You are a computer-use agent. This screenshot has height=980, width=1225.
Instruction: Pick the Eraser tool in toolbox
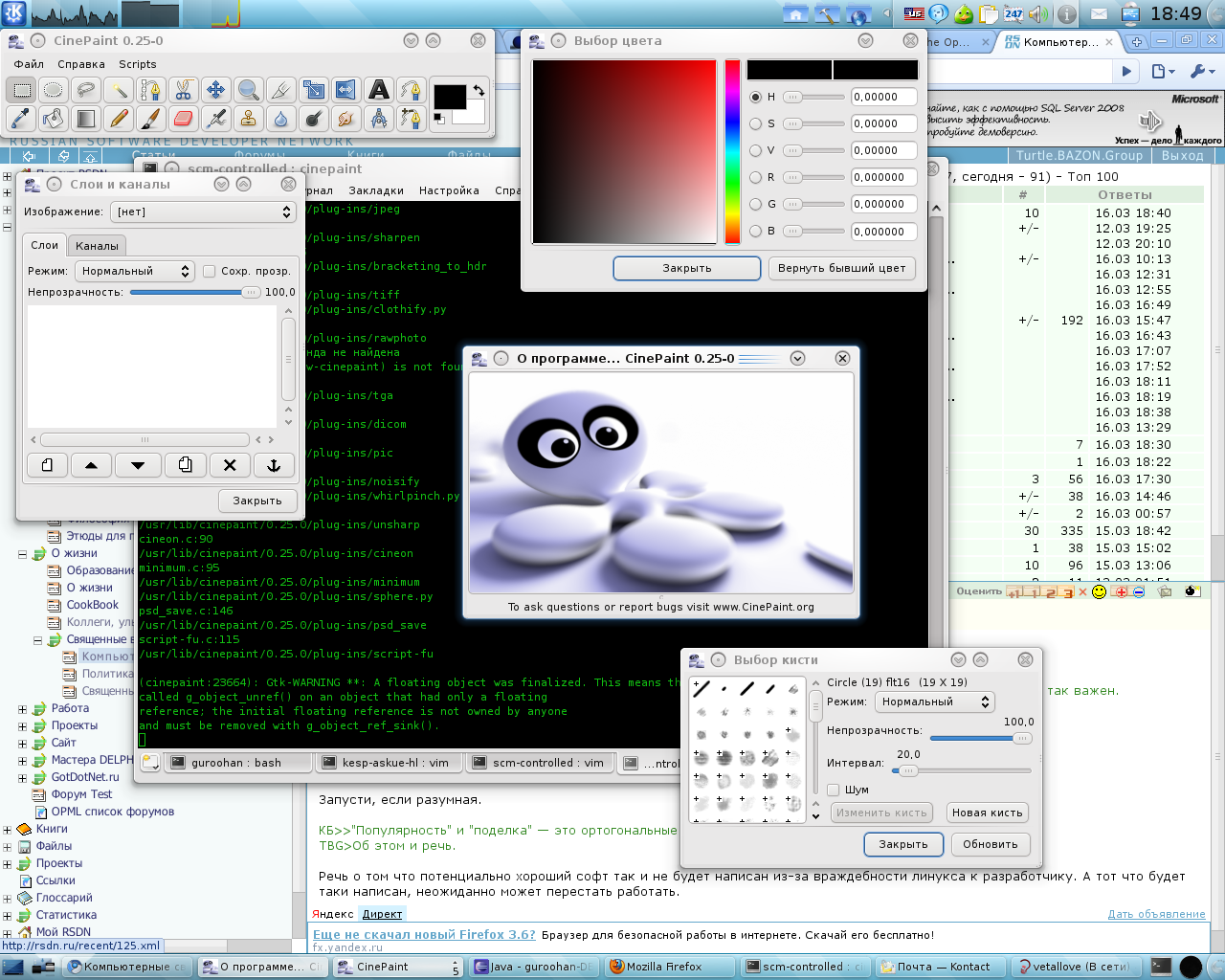click(x=183, y=119)
